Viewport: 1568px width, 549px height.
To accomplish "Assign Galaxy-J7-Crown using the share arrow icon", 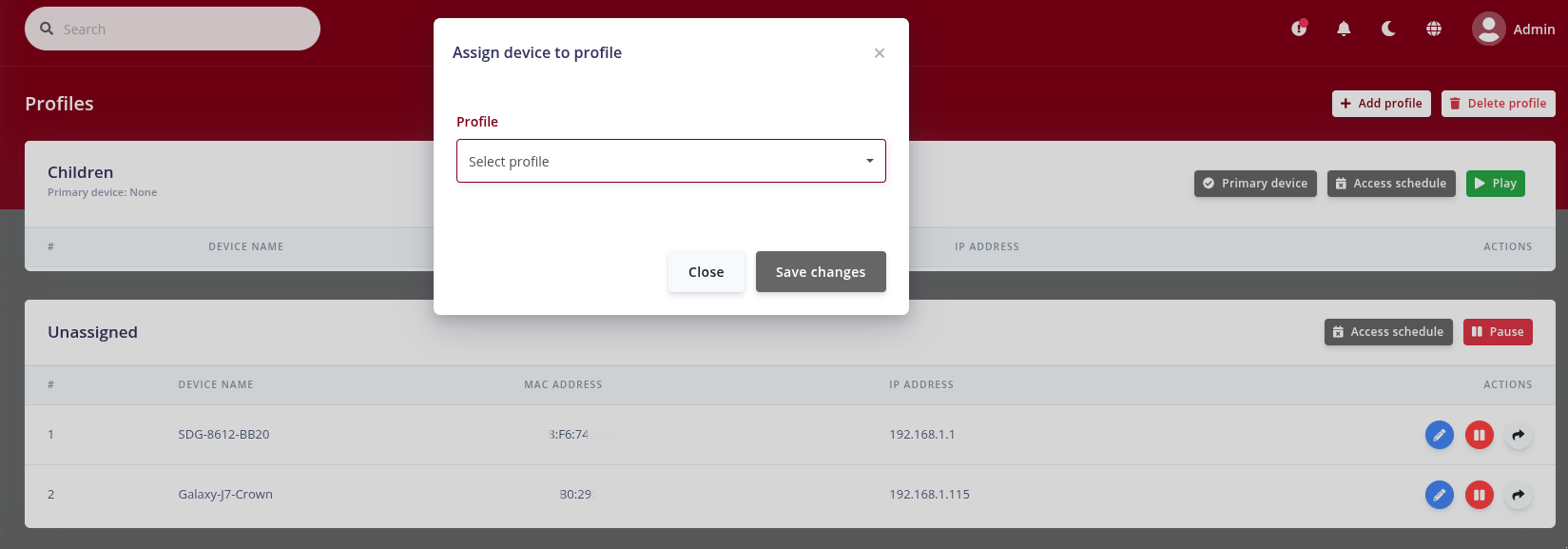I will pyautogui.click(x=1519, y=495).
